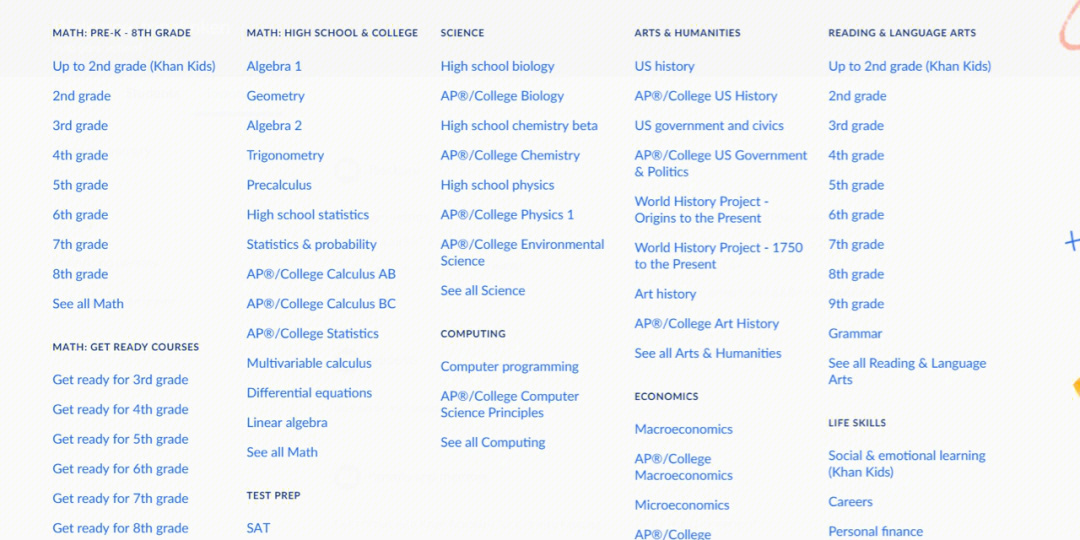The height and width of the screenshot is (540, 1080).
Task: Open AP/College Environmental Science
Action: (523, 252)
